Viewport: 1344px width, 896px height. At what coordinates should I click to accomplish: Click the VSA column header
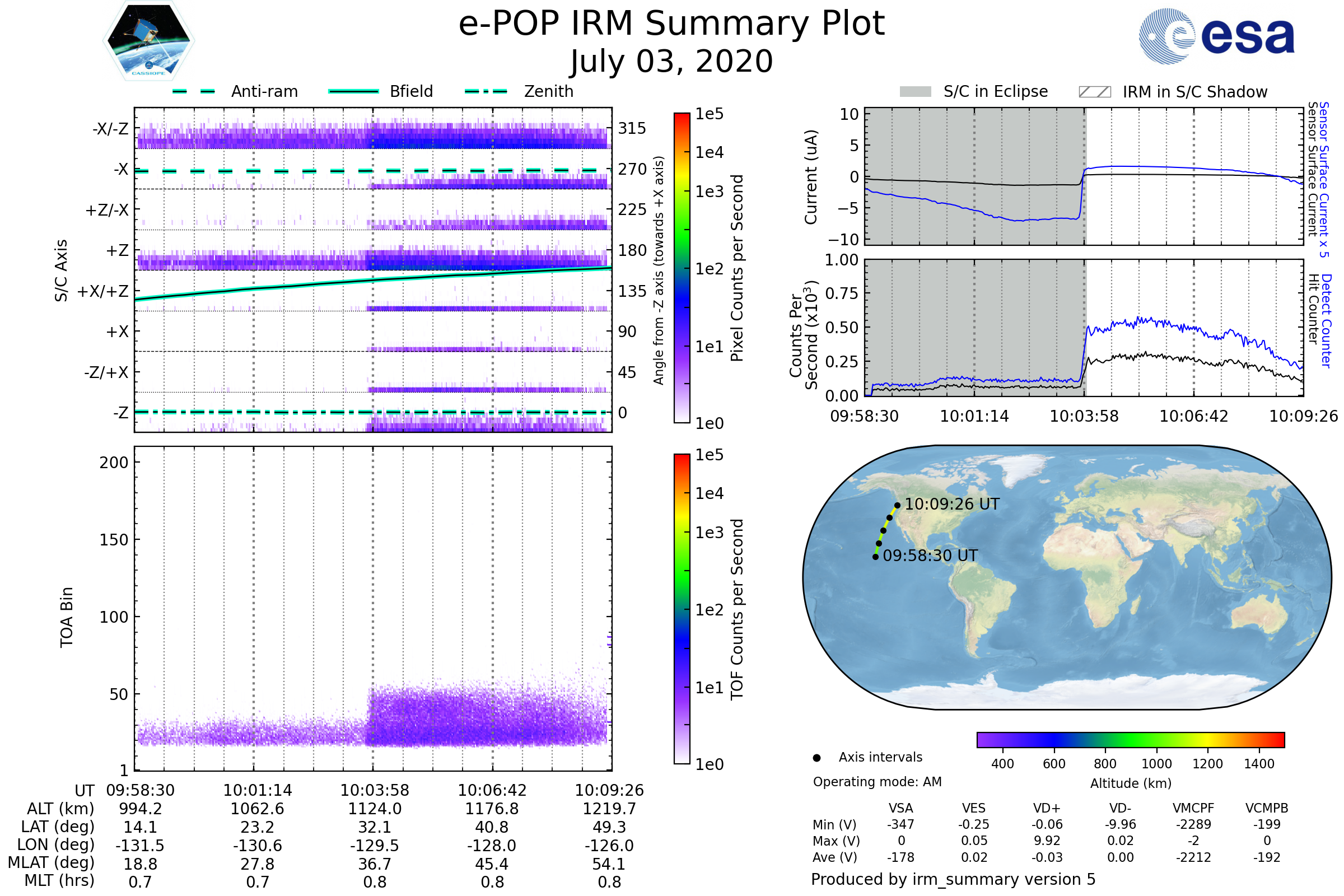tap(900, 808)
